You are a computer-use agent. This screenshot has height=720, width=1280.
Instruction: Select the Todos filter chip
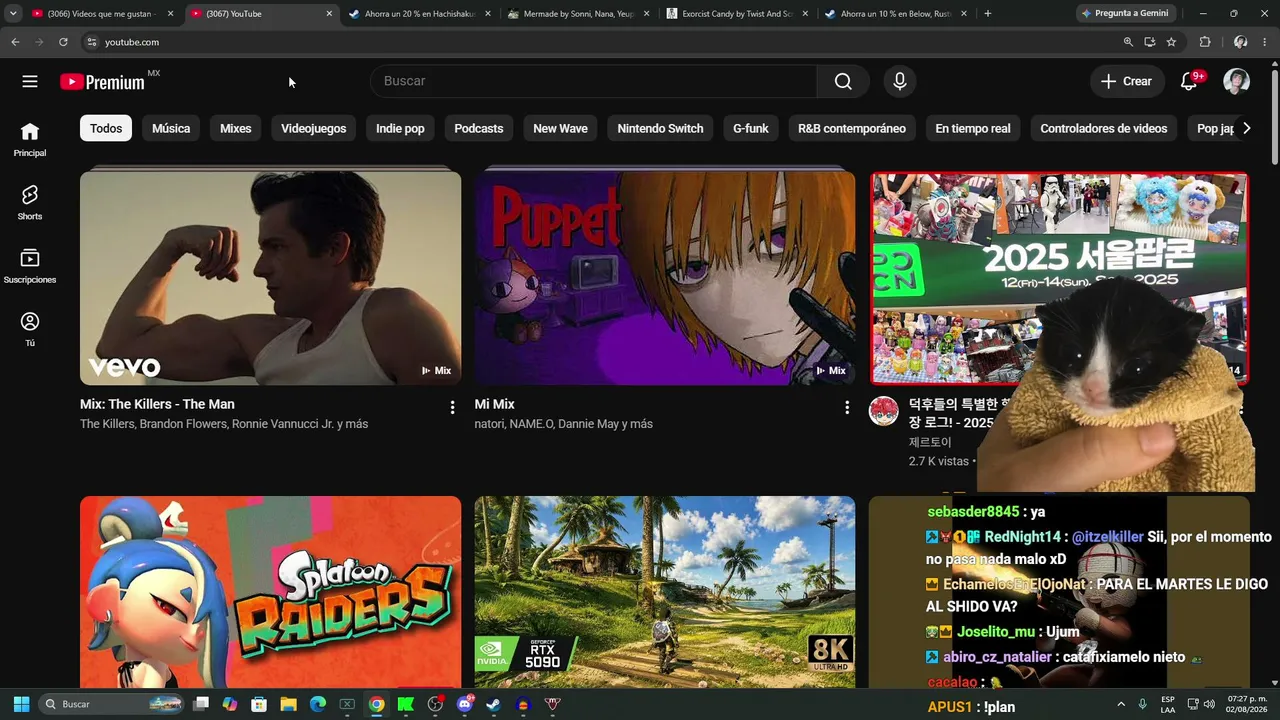pyautogui.click(x=106, y=128)
